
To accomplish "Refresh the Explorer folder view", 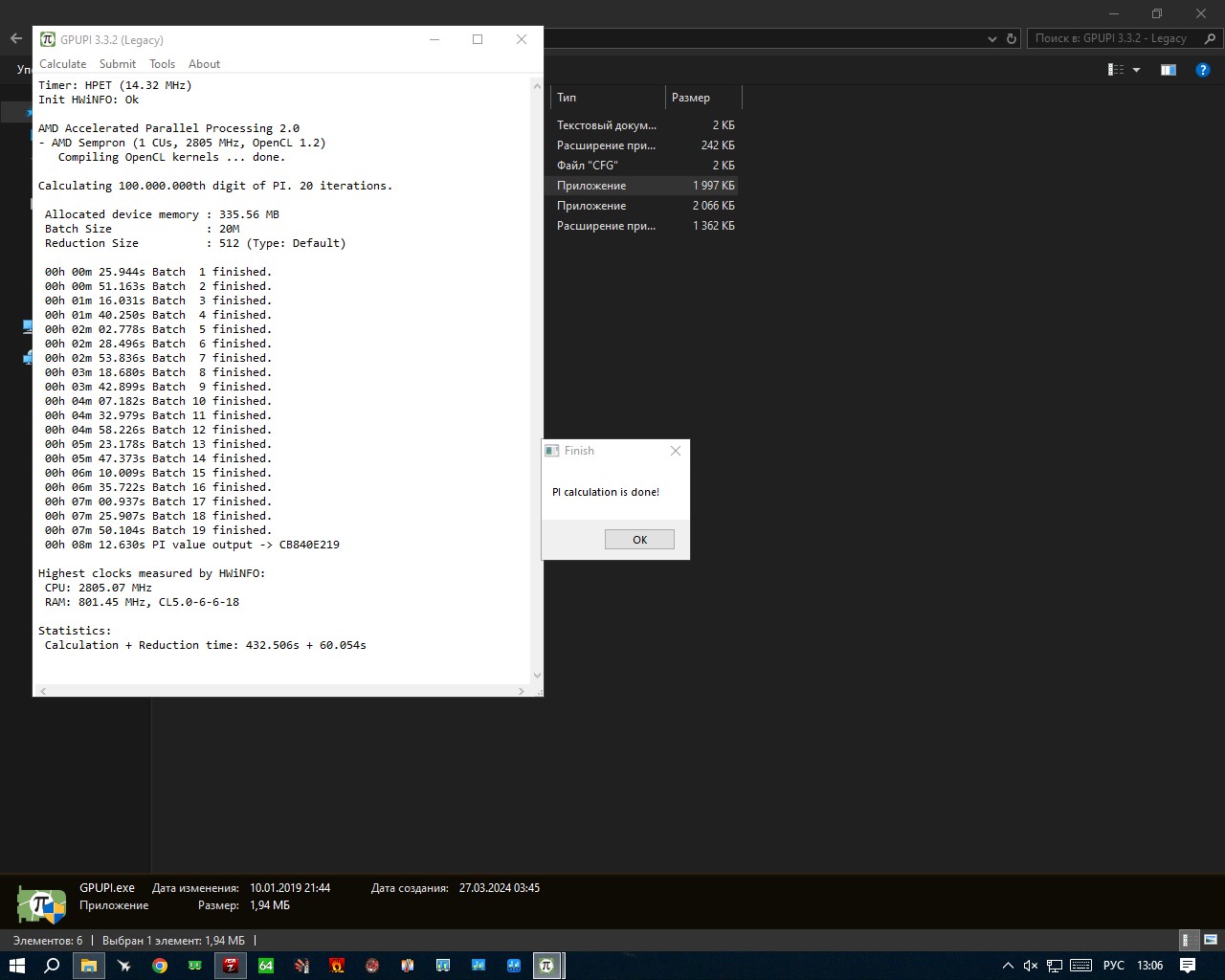I will coord(1012,38).
